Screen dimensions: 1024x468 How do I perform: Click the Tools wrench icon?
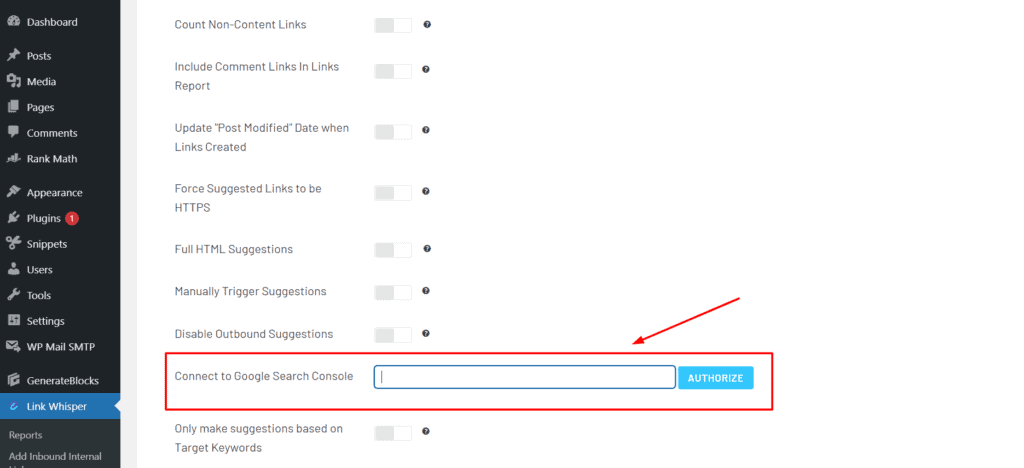pos(13,295)
